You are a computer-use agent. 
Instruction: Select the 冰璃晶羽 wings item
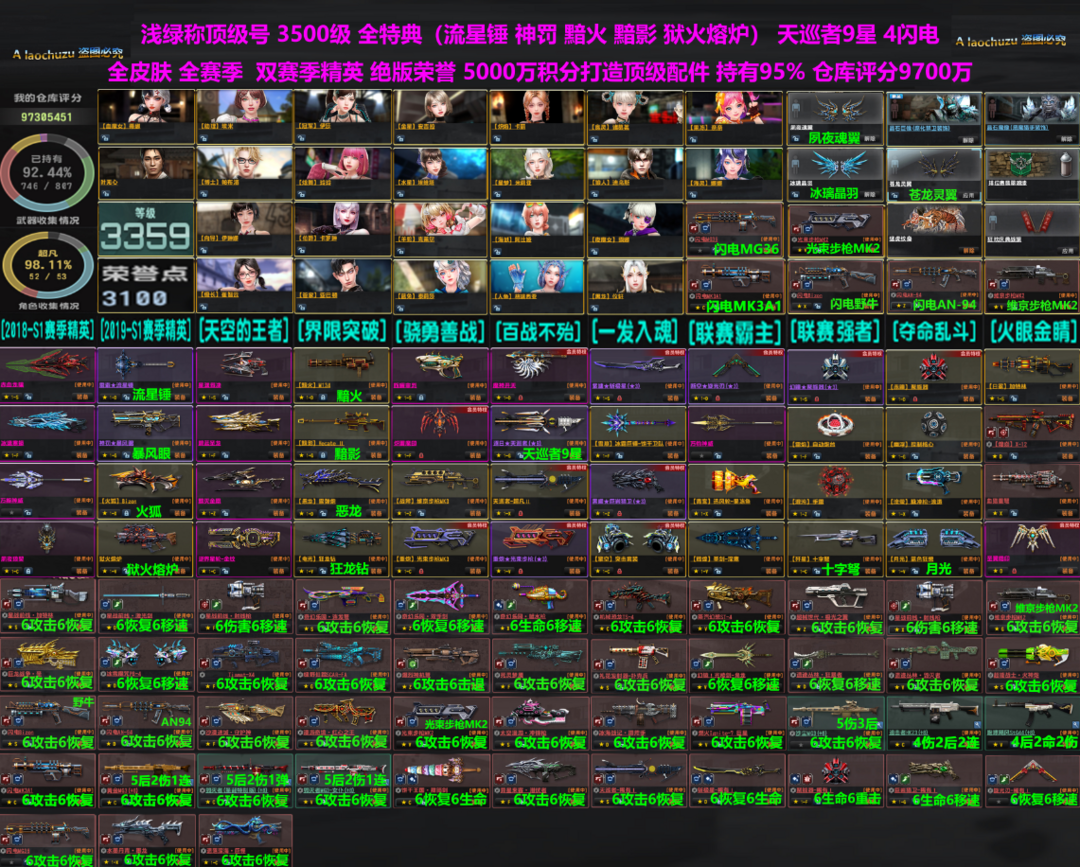click(835, 174)
